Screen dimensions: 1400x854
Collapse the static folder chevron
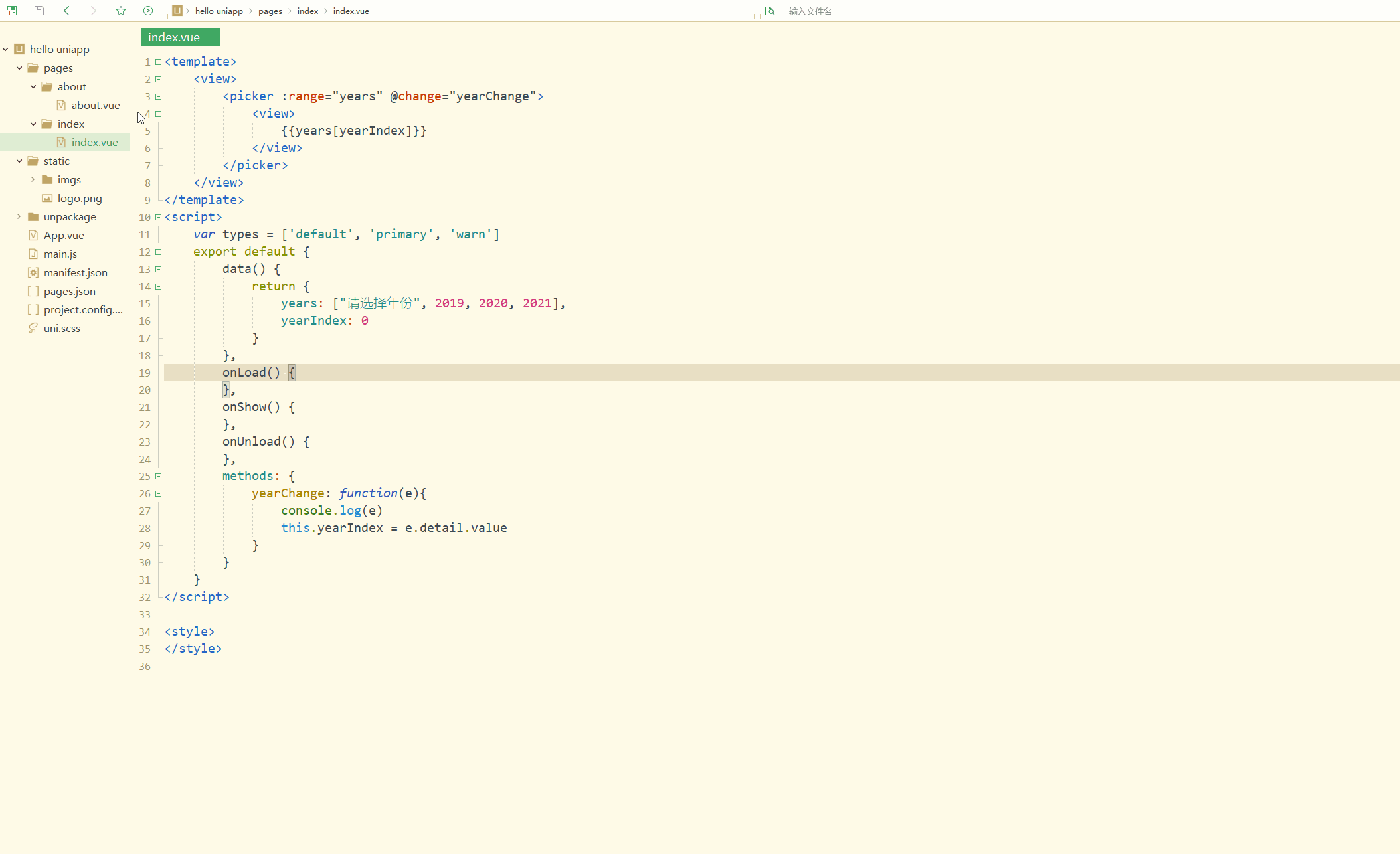(x=19, y=161)
